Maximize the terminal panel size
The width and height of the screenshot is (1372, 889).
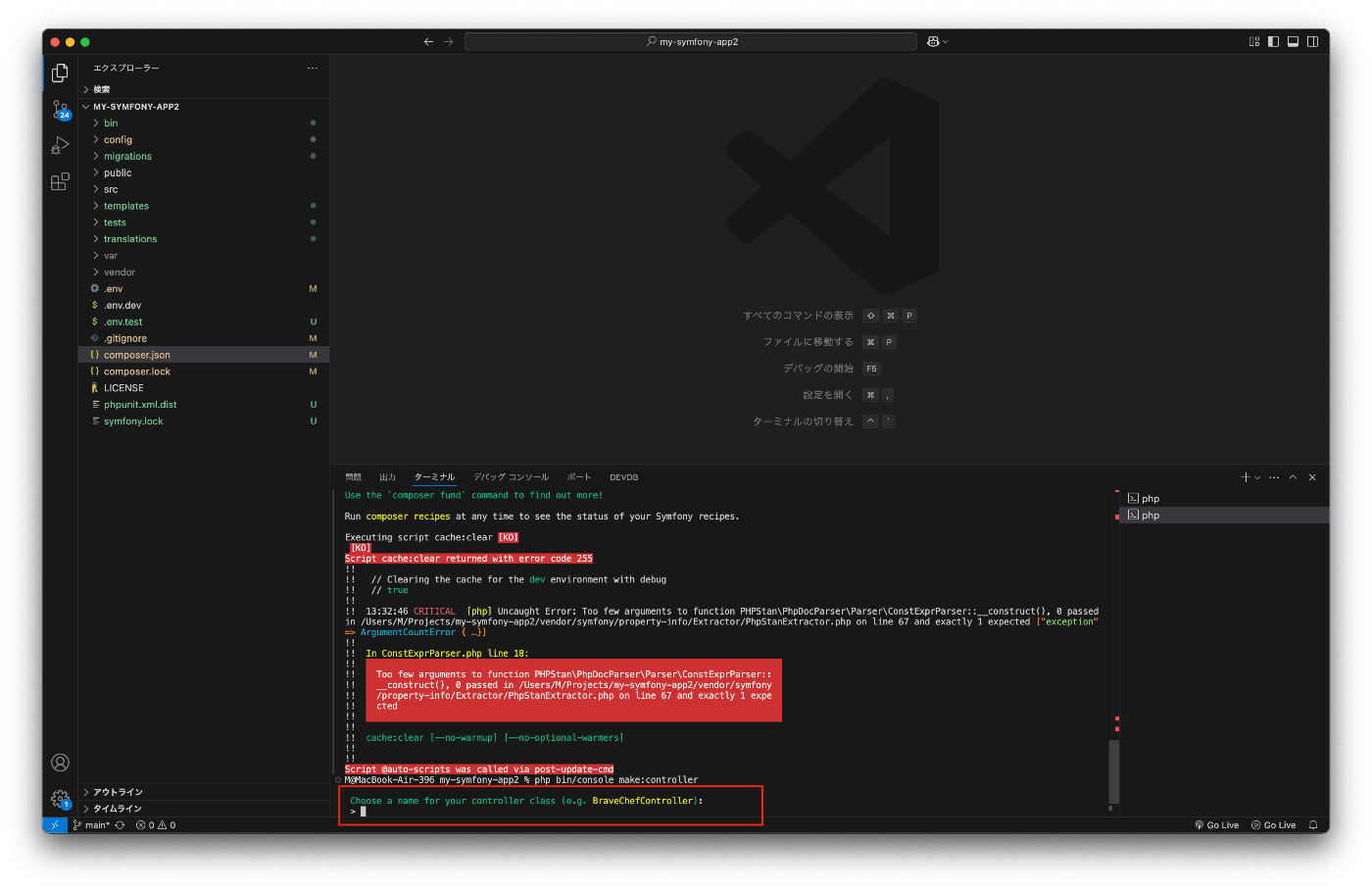tap(1294, 477)
